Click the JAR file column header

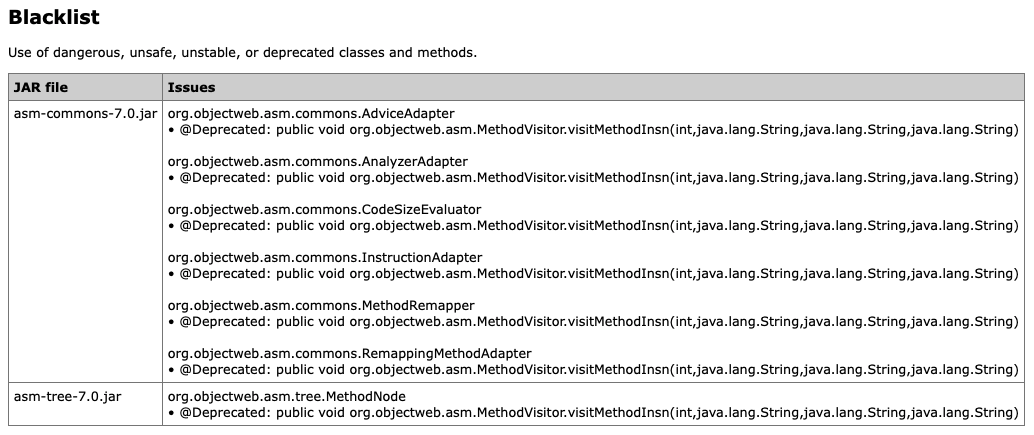tap(41, 87)
